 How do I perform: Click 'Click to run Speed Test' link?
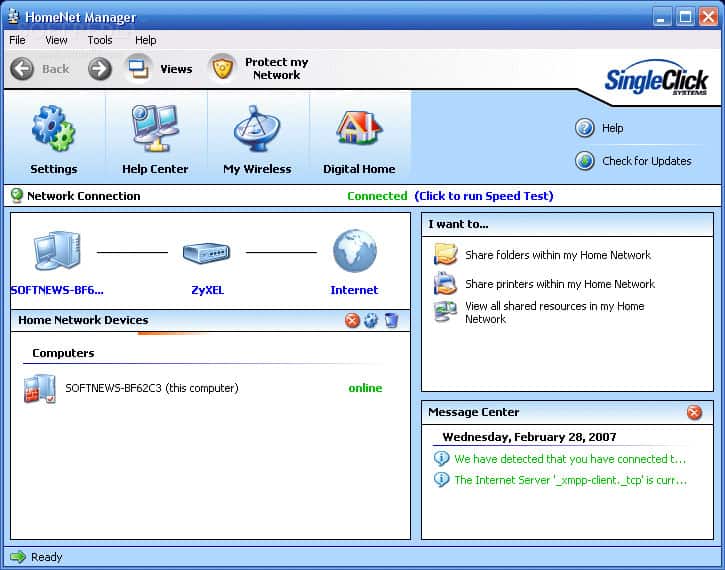pos(484,196)
